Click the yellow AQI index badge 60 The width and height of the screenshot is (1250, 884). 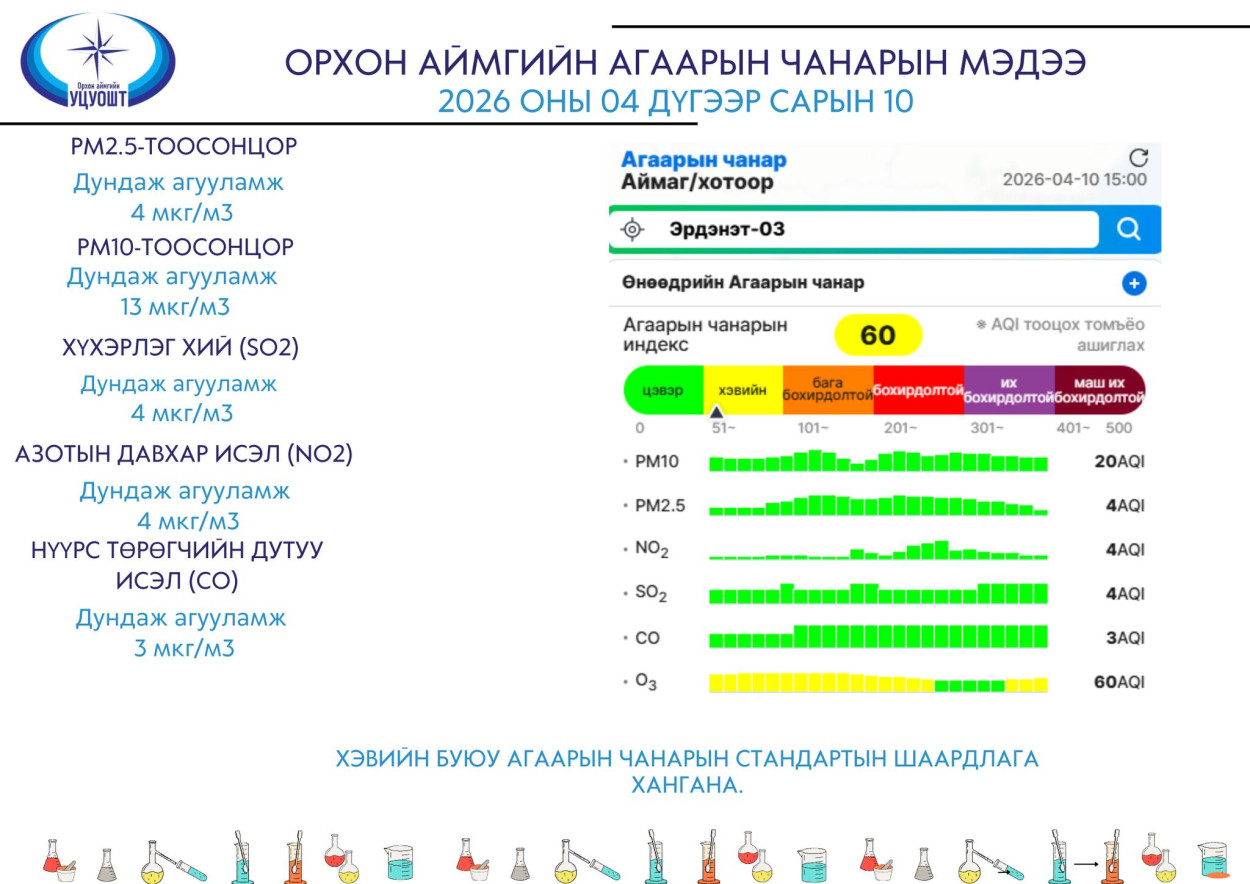tap(877, 335)
